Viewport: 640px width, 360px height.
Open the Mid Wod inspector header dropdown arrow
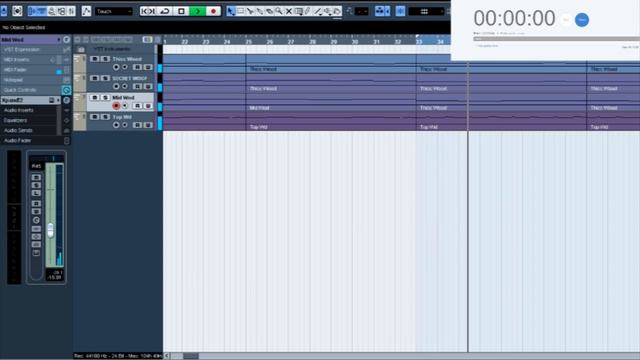pyautogui.click(x=58, y=40)
